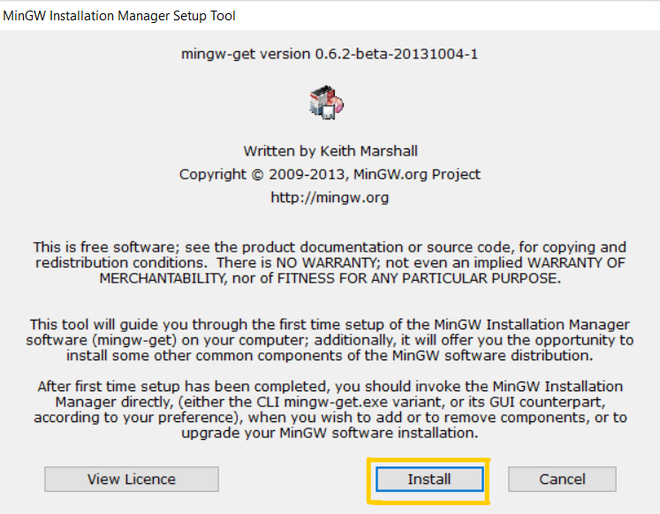Click the line starting "After first time setup"
660x514 pixels.
pyautogui.click(x=329, y=386)
